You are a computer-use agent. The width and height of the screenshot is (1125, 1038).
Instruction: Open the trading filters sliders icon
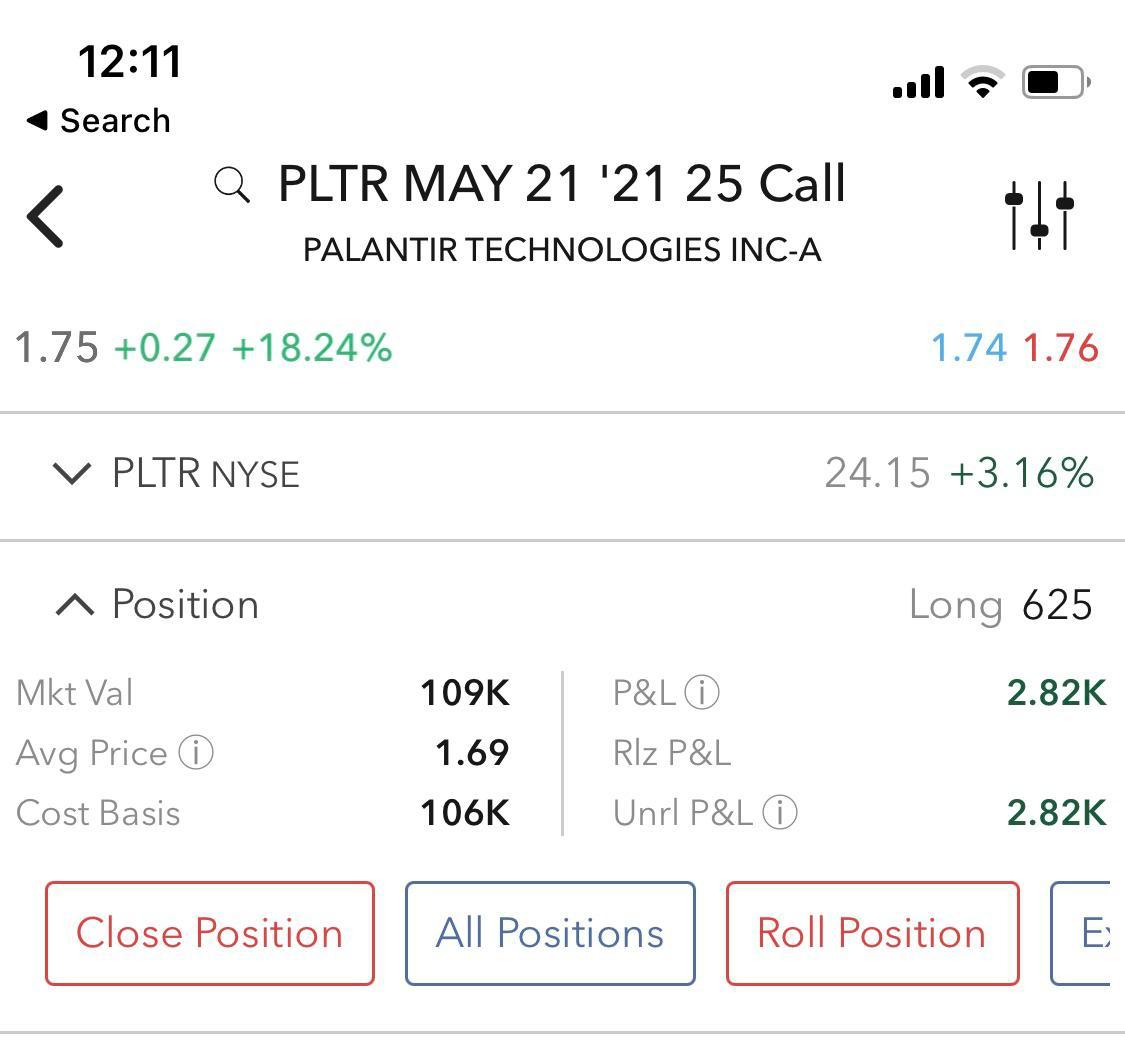(x=1038, y=216)
